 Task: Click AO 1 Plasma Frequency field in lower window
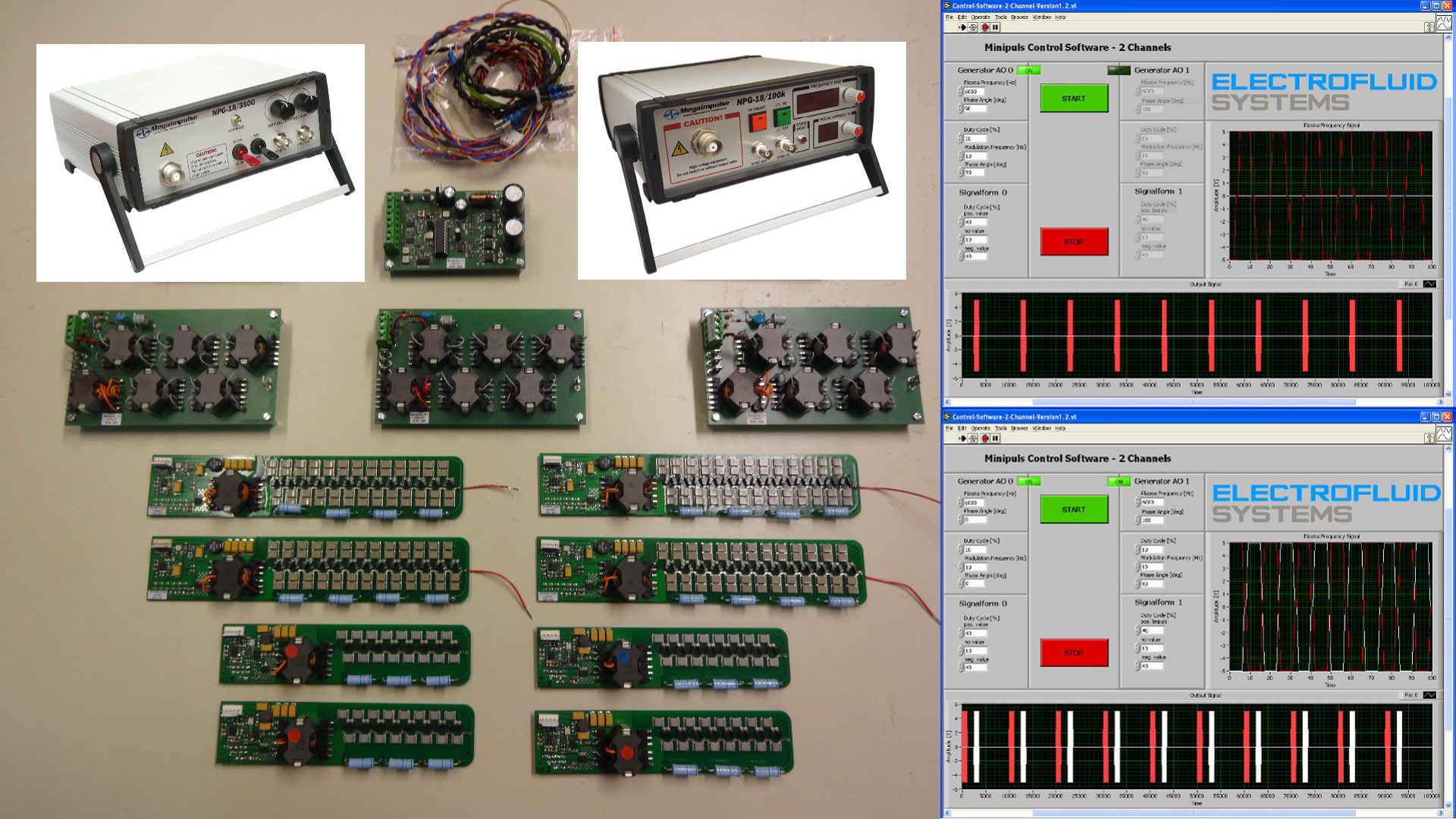(1153, 502)
